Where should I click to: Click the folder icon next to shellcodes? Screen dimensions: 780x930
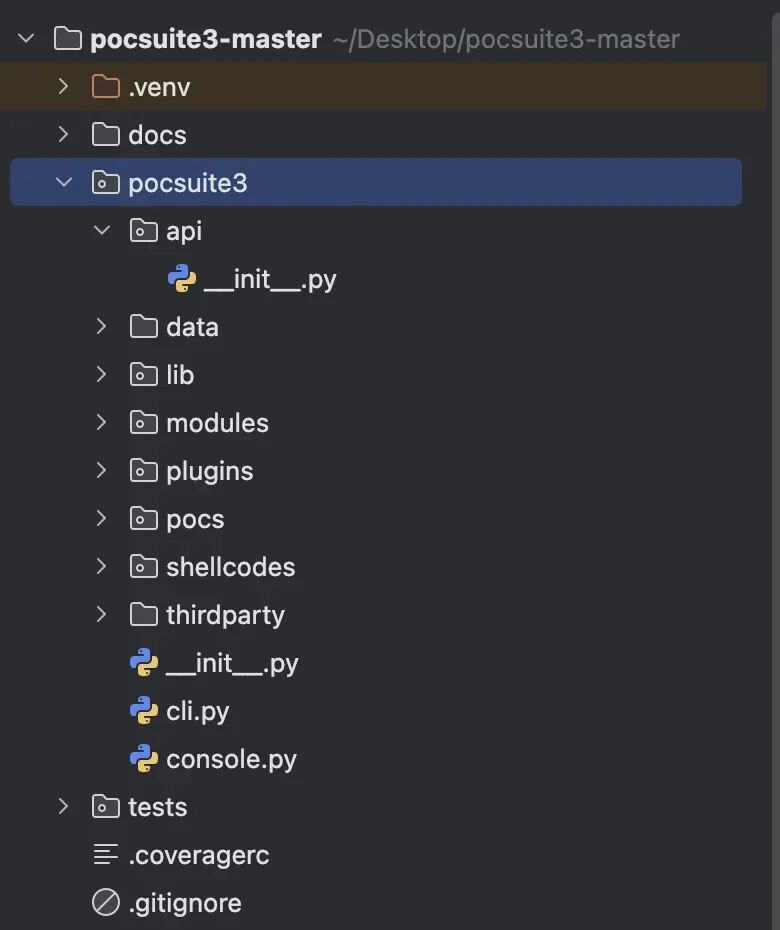[x=143, y=567]
